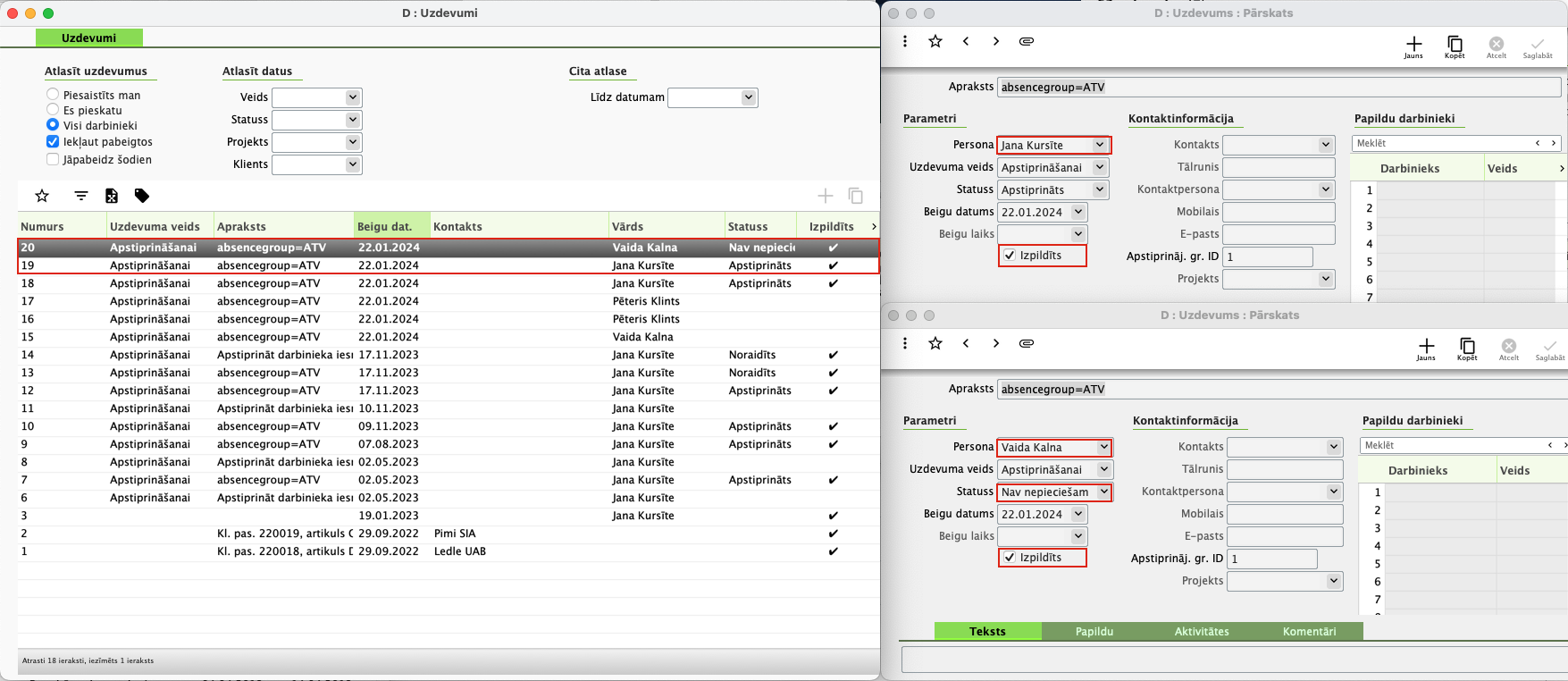The height and width of the screenshot is (681, 1568).
Task: Select row with contact Ledle UAB
Action: (x=449, y=551)
